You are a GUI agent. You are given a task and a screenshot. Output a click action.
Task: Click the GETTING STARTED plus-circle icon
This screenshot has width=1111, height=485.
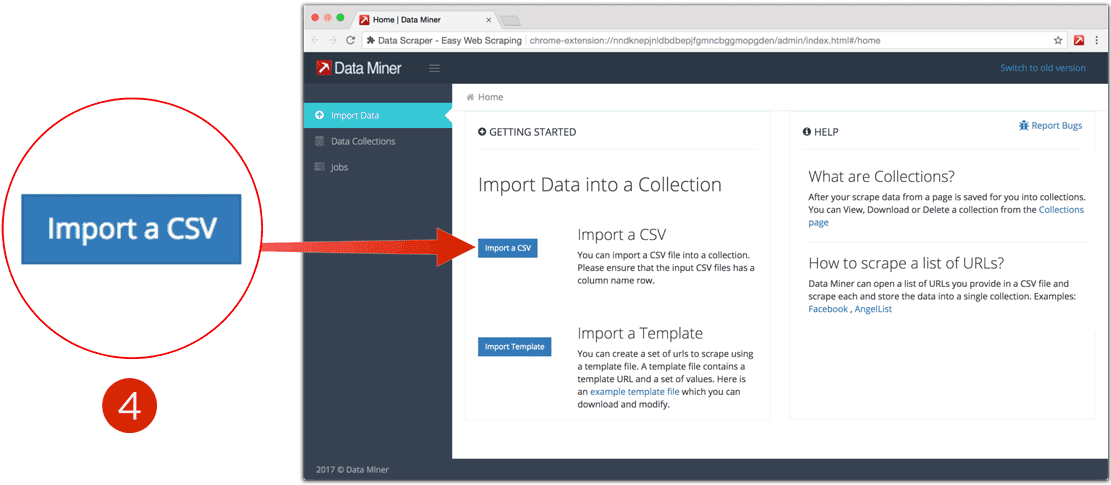pos(483,132)
